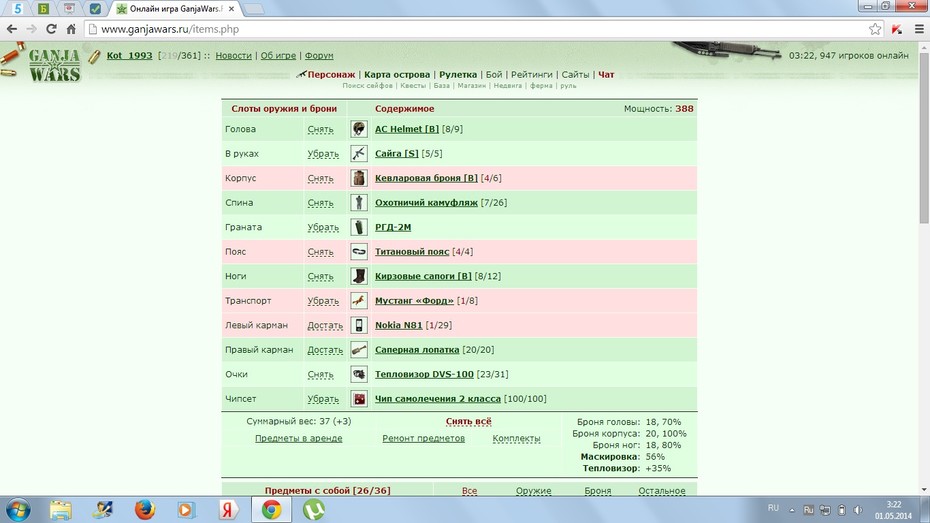Switch to the second browser tab with Б
This screenshot has width=930, height=523.
pos(43,8)
